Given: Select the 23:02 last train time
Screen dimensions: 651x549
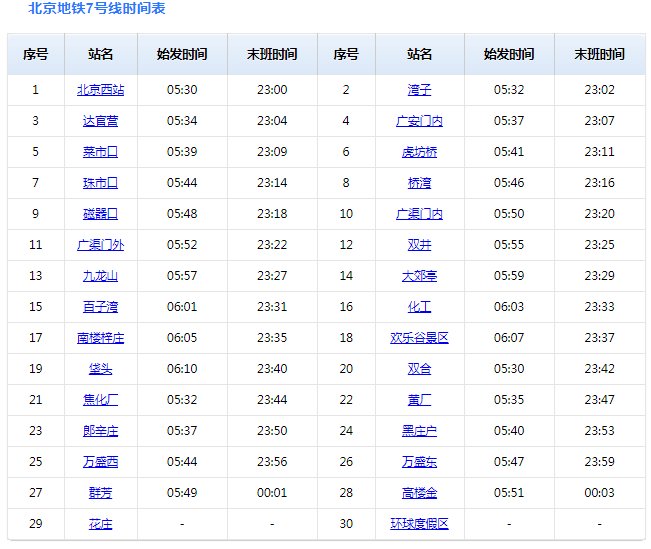Looking at the screenshot, I should (x=600, y=90).
